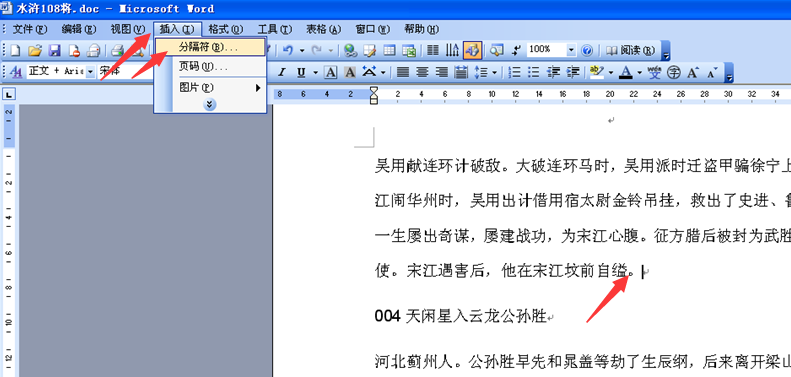Click the Reading (阅读) layout button
Image resolution: width=791 pixels, height=377 pixels.
pos(631,50)
